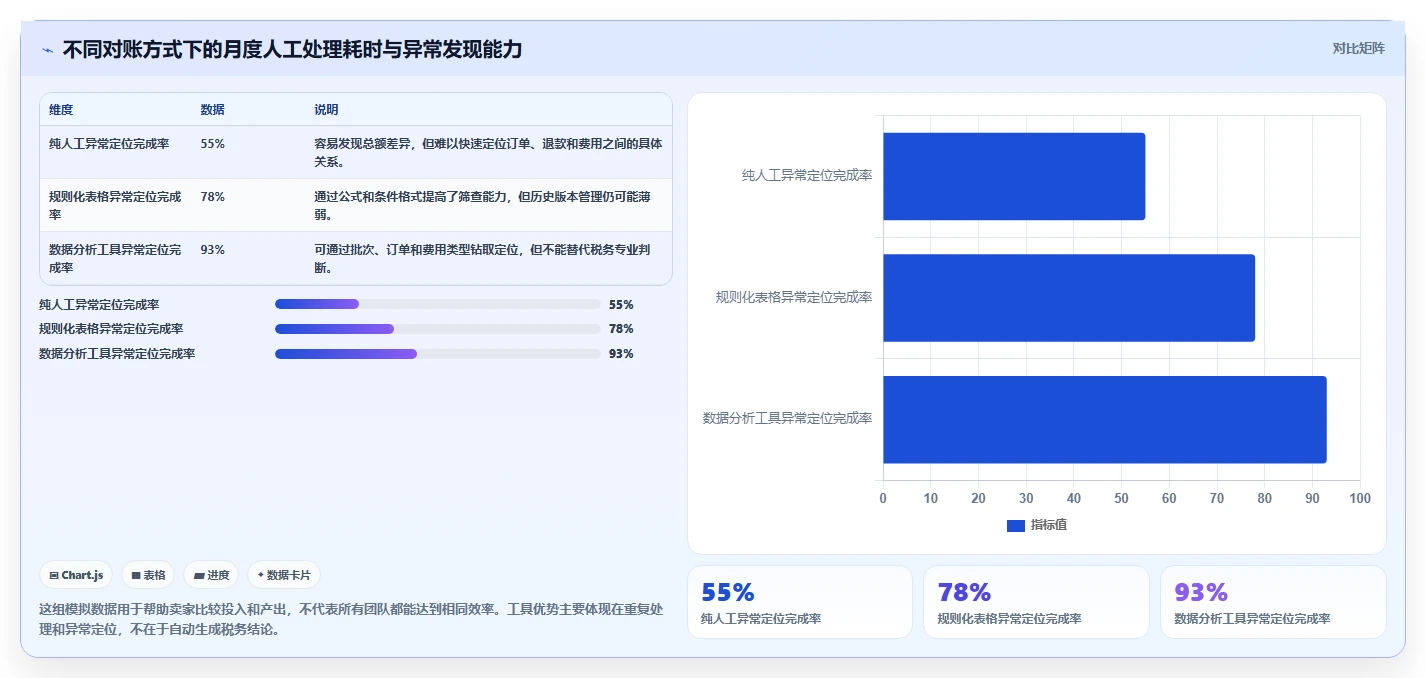Viewport: 1426px width, 678px height.
Task: Select the 78% data card
Action: click(x=1036, y=602)
